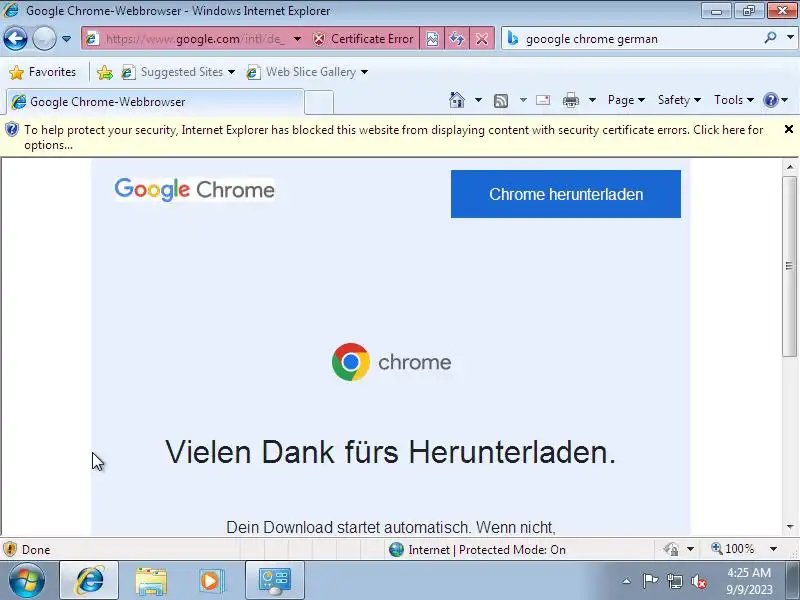Open a new blank tab
This screenshot has width=800, height=600.
319,102
